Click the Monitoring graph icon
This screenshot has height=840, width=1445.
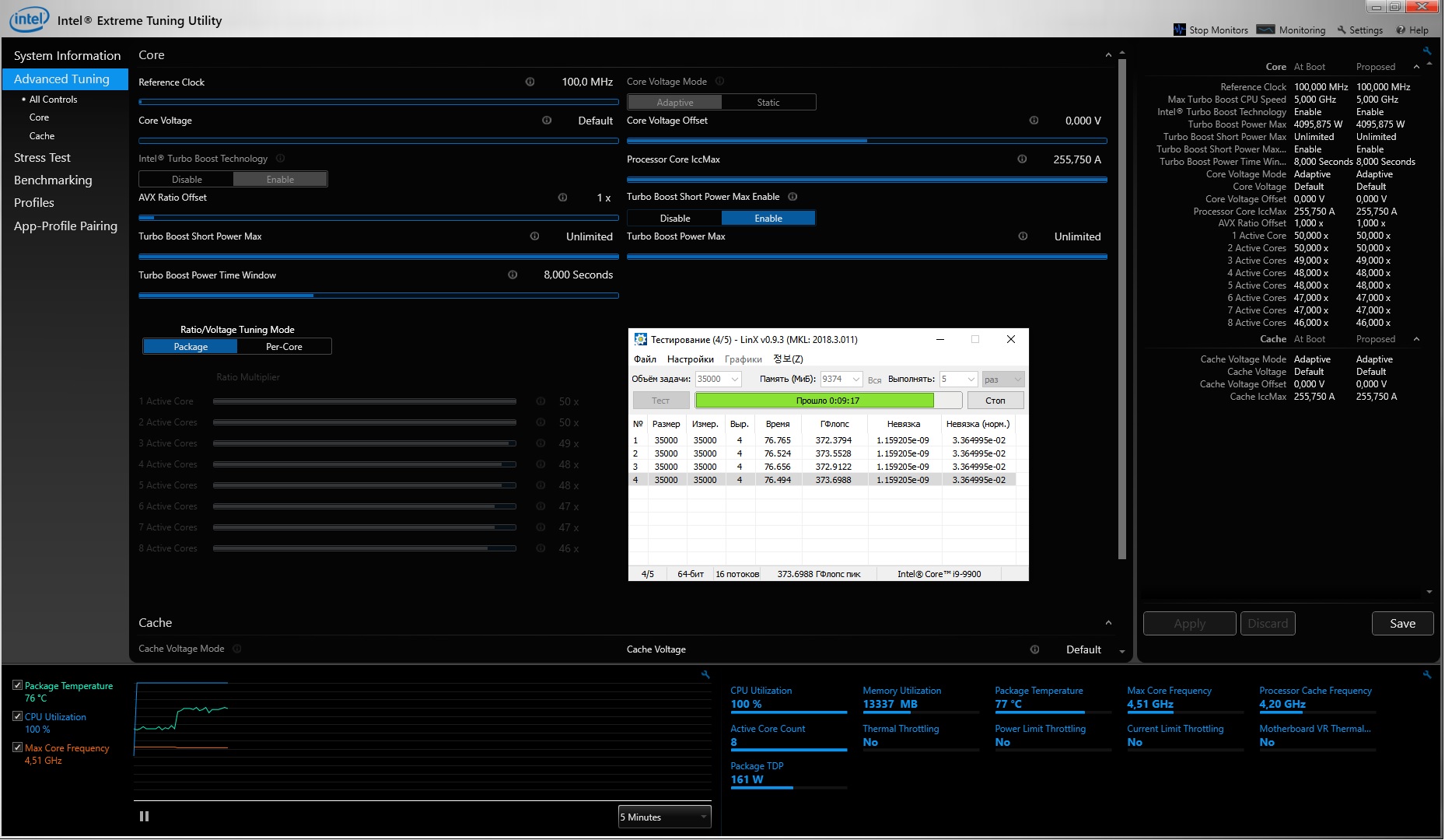[x=1266, y=30]
